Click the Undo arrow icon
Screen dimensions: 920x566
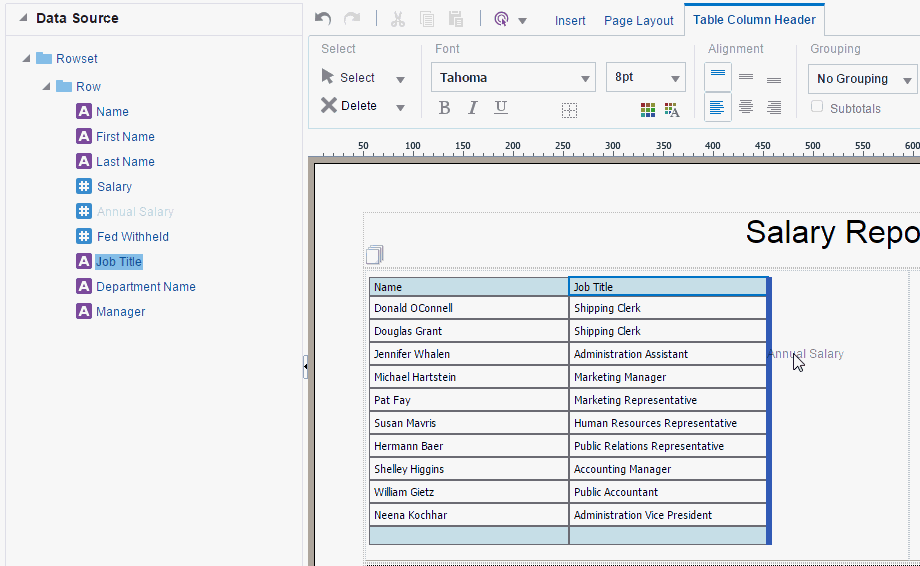click(x=323, y=19)
